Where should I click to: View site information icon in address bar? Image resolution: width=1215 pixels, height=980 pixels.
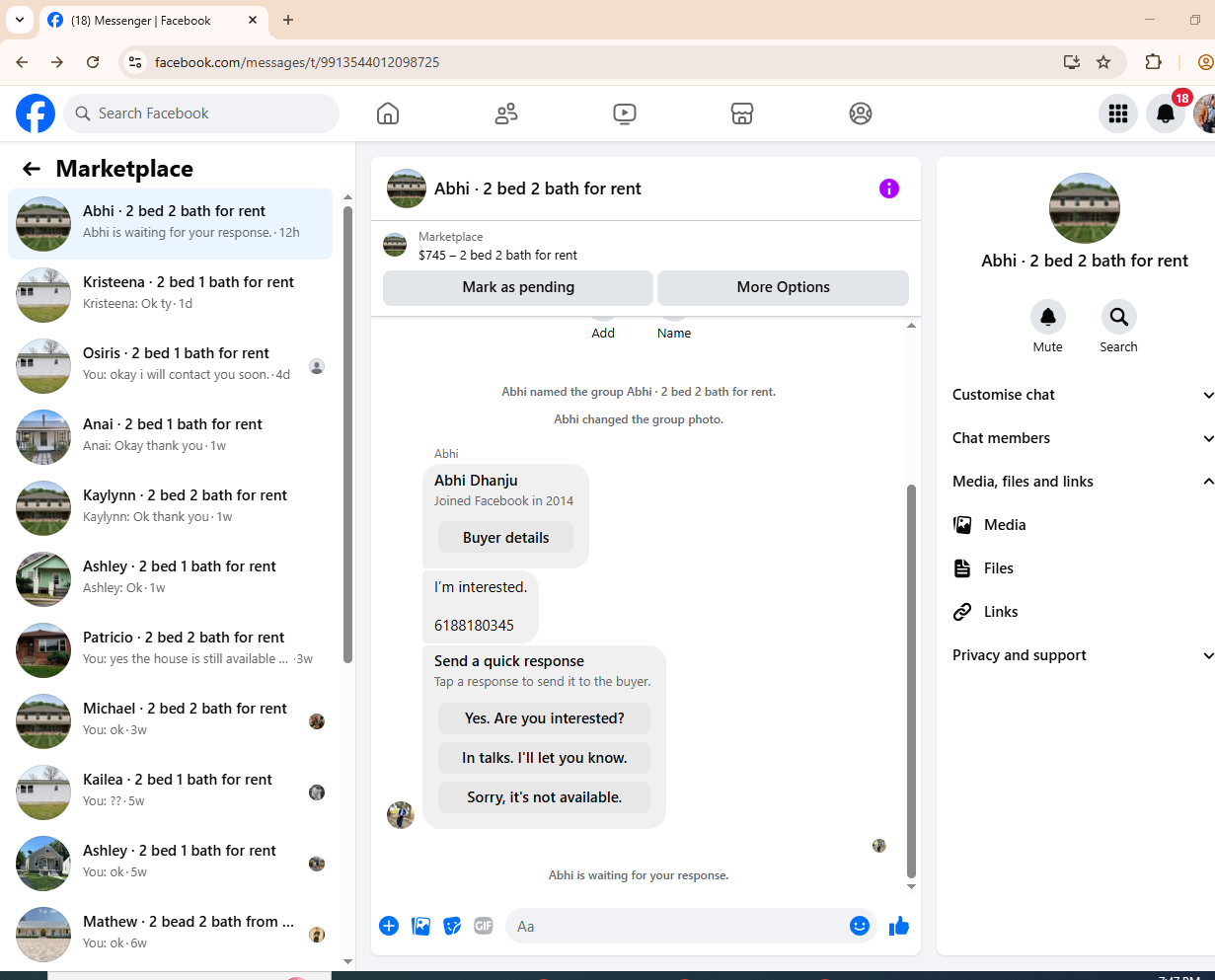click(136, 62)
